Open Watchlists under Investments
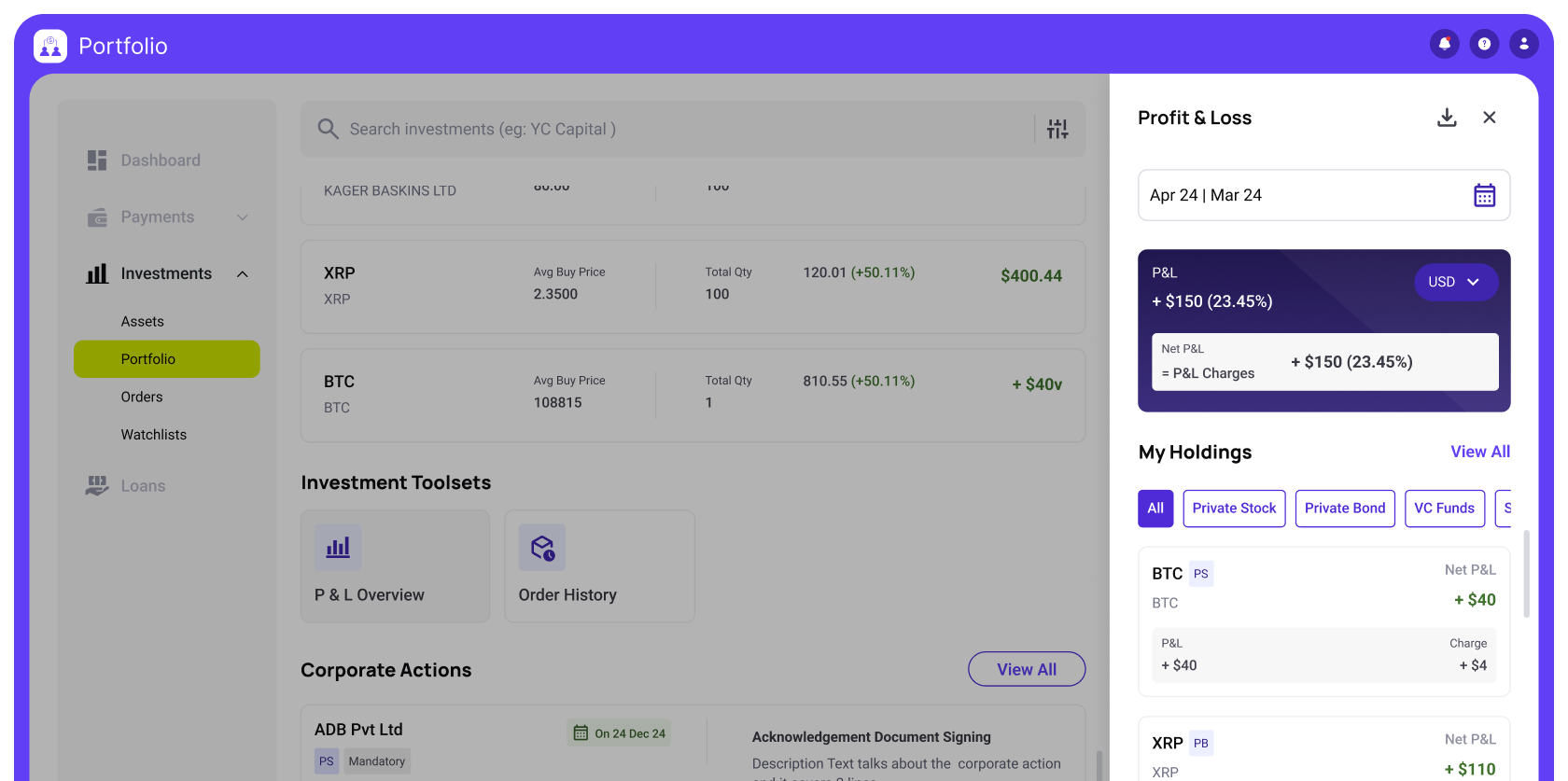The width and height of the screenshot is (1568, 781). pyautogui.click(x=154, y=435)
